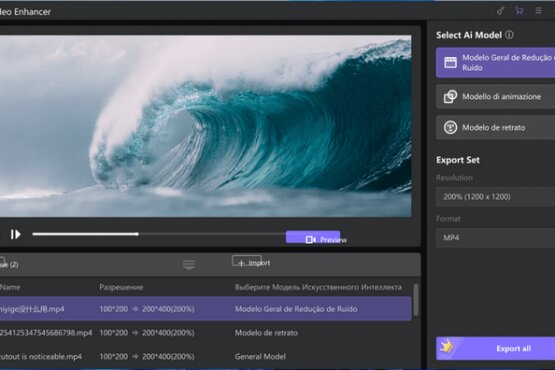The image size is (555, 370).
Task: Select the 'cutout is noticeable.mp4' file row
Action: (x=206, y=356)
